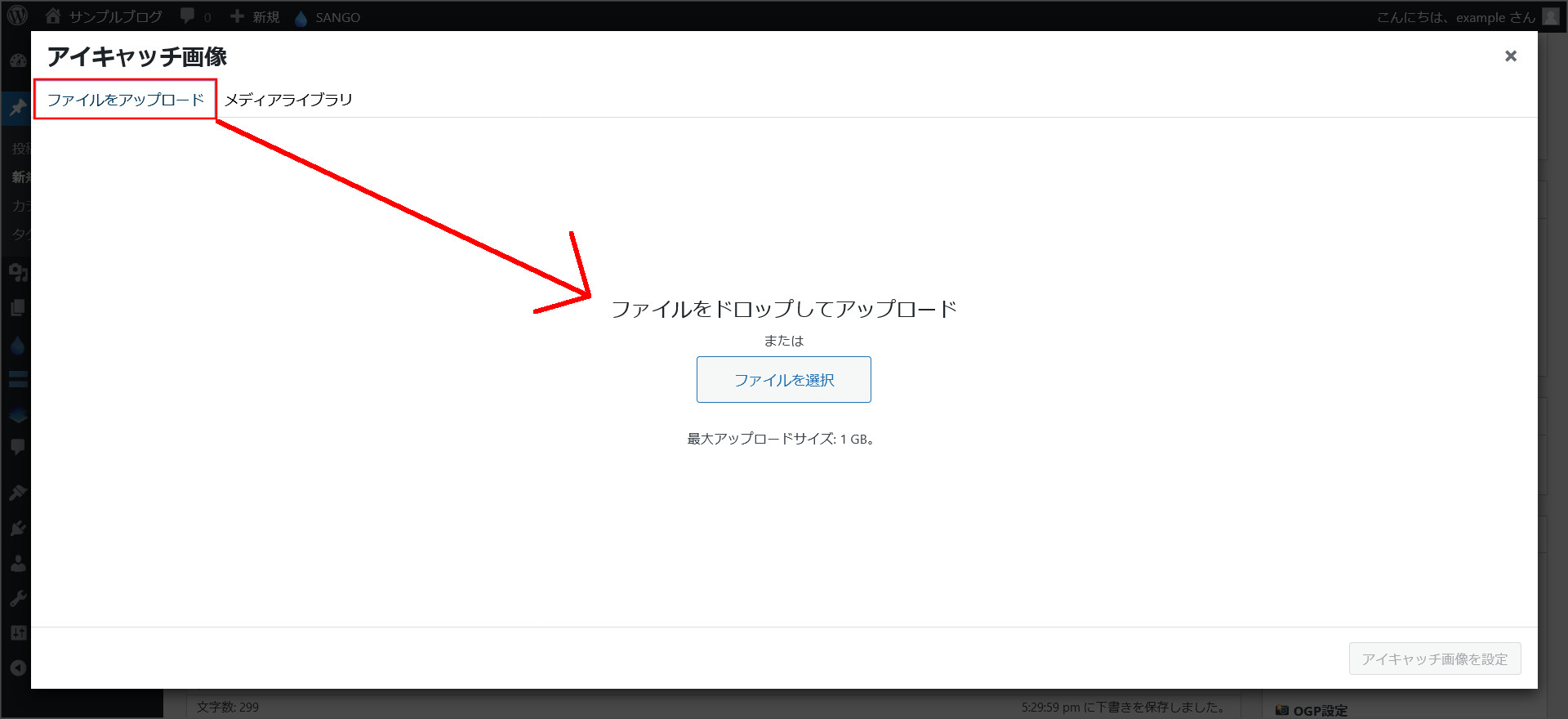Open Pages icon in sidebar

tap(17, 308)
